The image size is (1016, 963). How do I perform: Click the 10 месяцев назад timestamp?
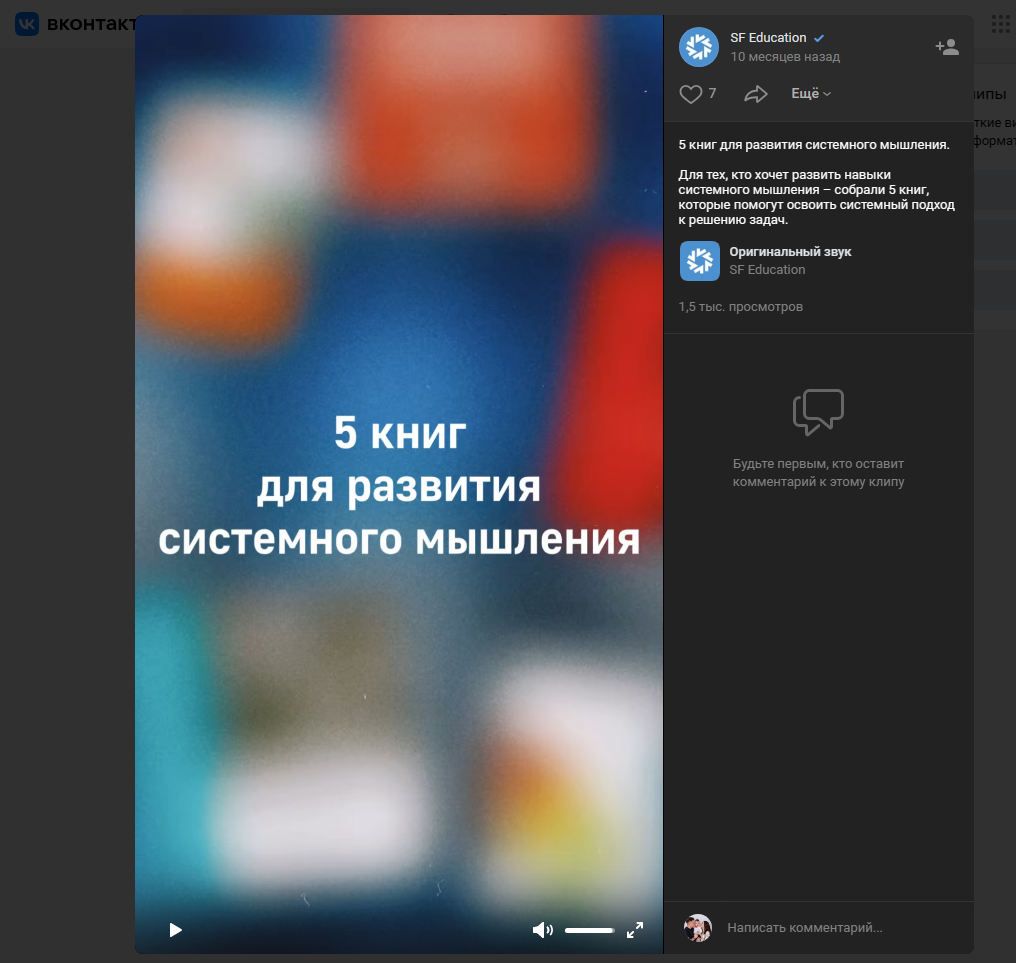(x=785, y=57)
